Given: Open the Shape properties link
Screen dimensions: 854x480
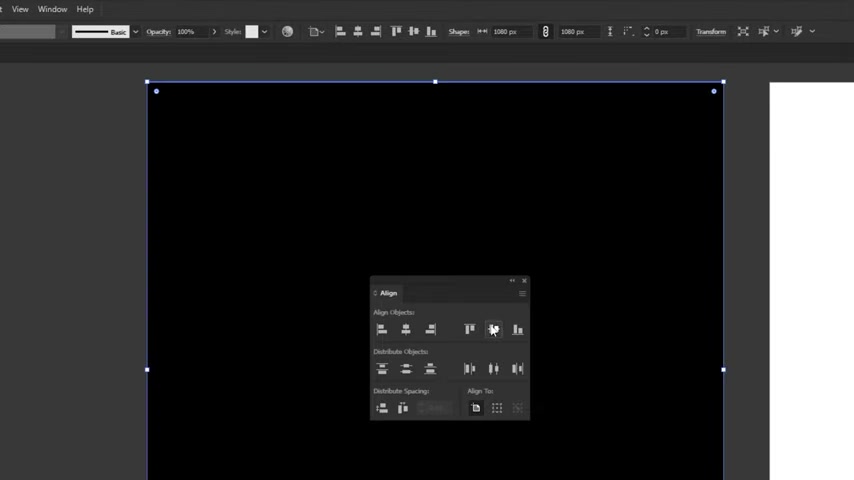Looking at the screenshot, I should (459, 32).
